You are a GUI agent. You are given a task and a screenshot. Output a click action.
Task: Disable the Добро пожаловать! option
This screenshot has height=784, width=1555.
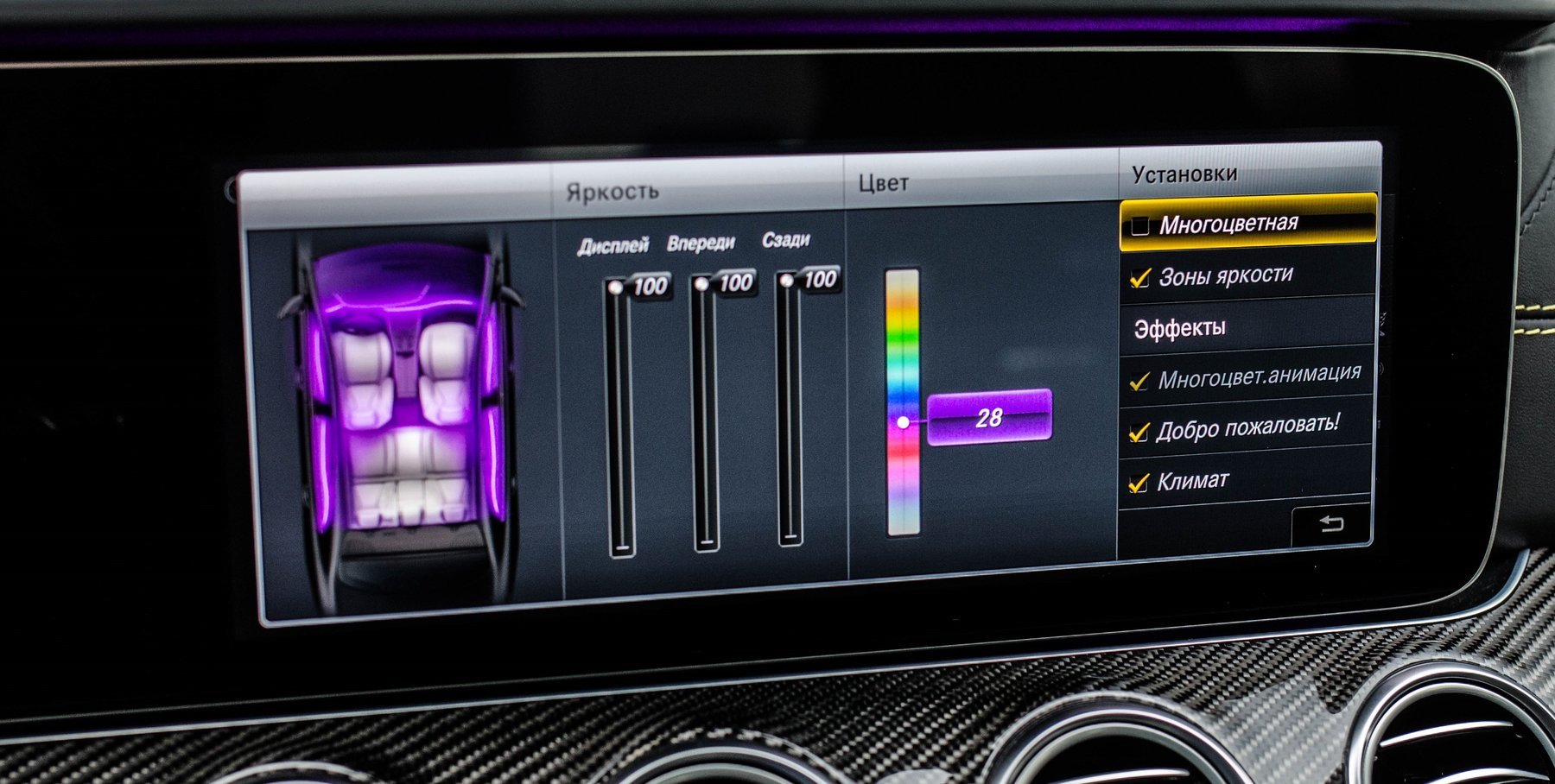point(1139,431)
